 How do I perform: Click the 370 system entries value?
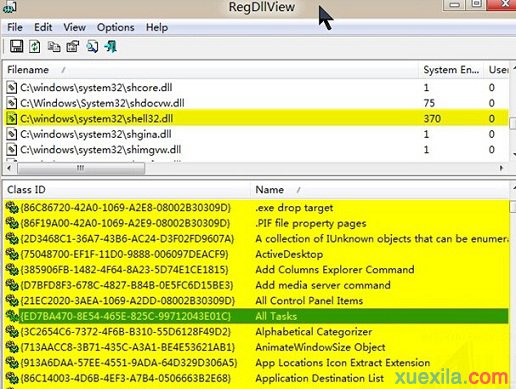pos(432,119)
